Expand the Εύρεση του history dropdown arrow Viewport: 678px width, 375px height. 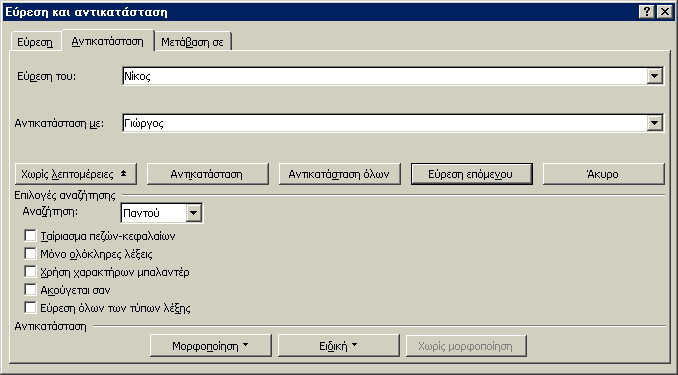[655, 77]
